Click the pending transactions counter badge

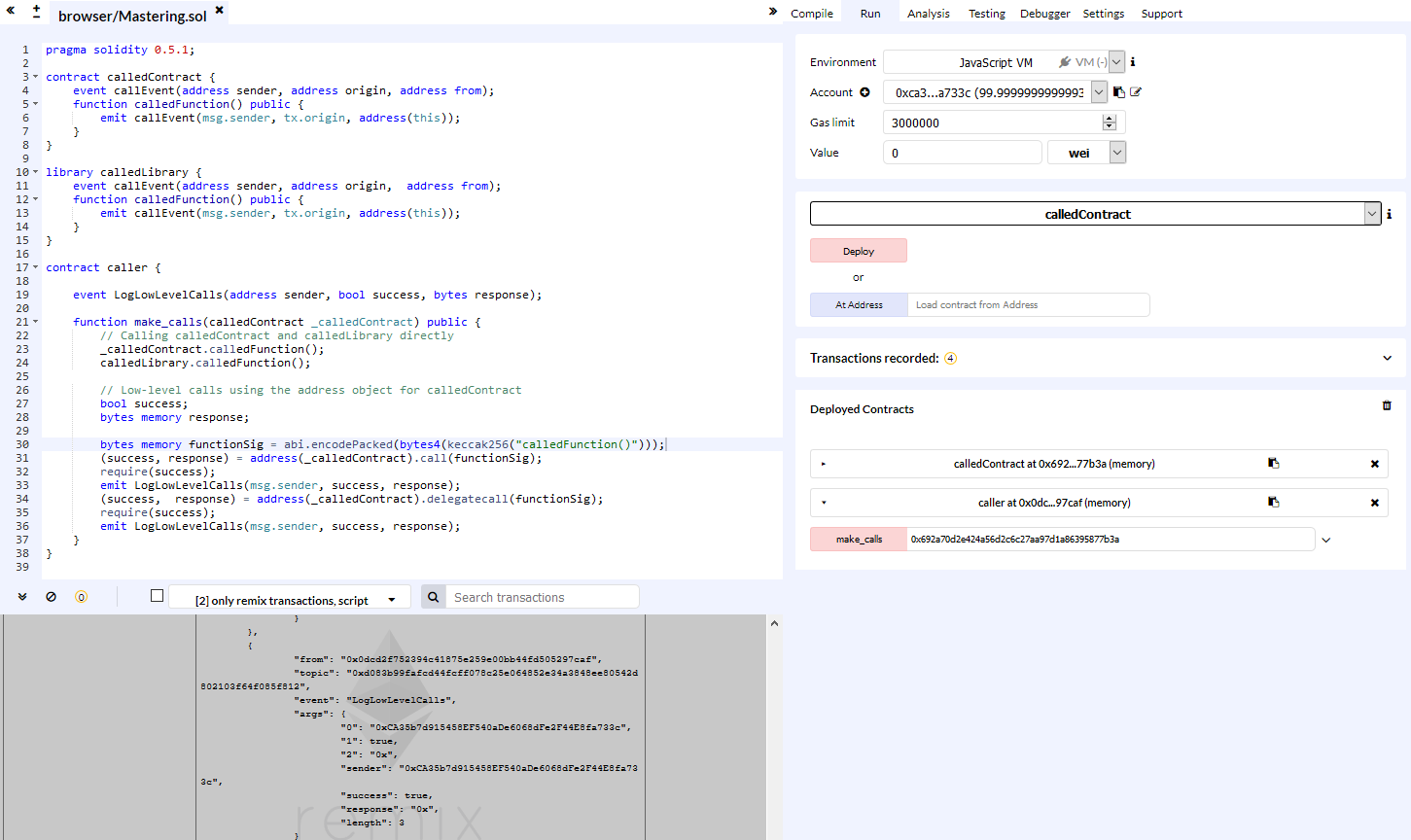(82, 597)
